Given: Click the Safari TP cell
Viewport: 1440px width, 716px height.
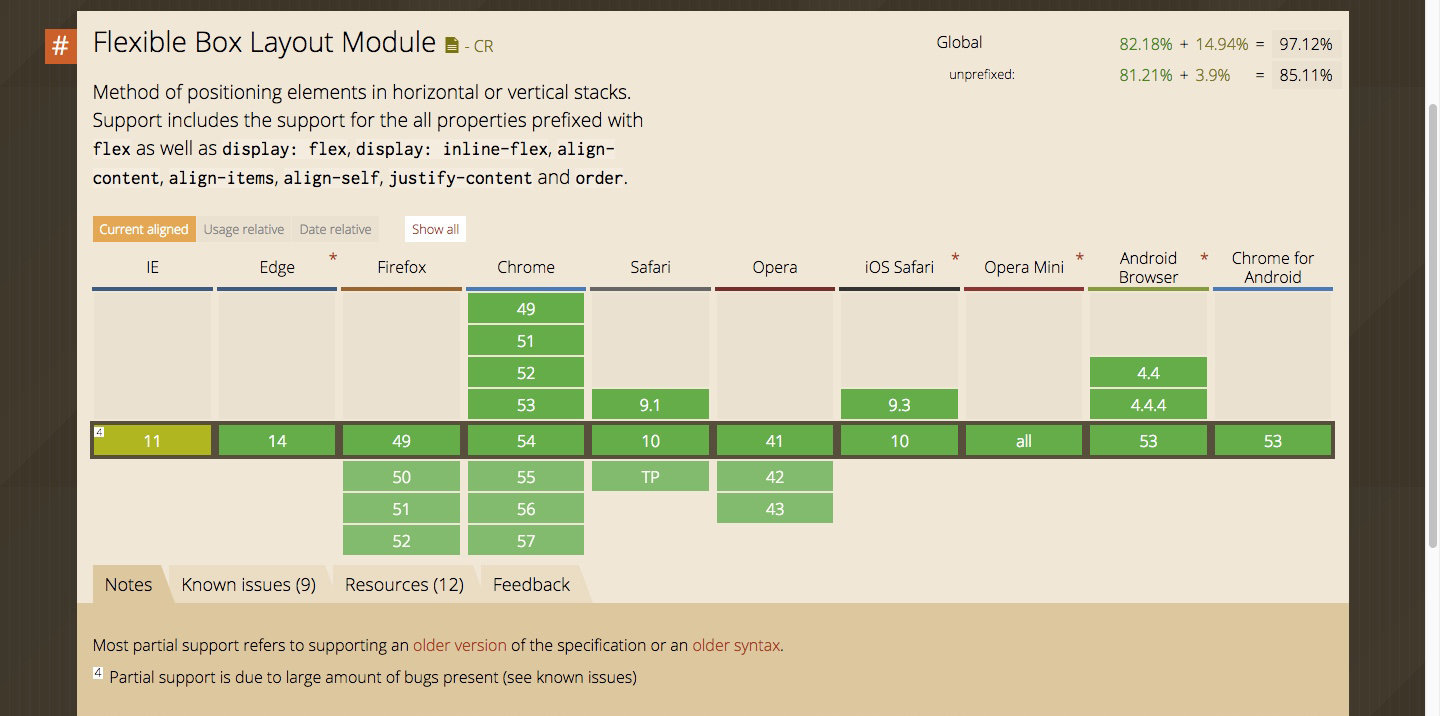Looking at the screenshot, I should (x=650, y=477).
